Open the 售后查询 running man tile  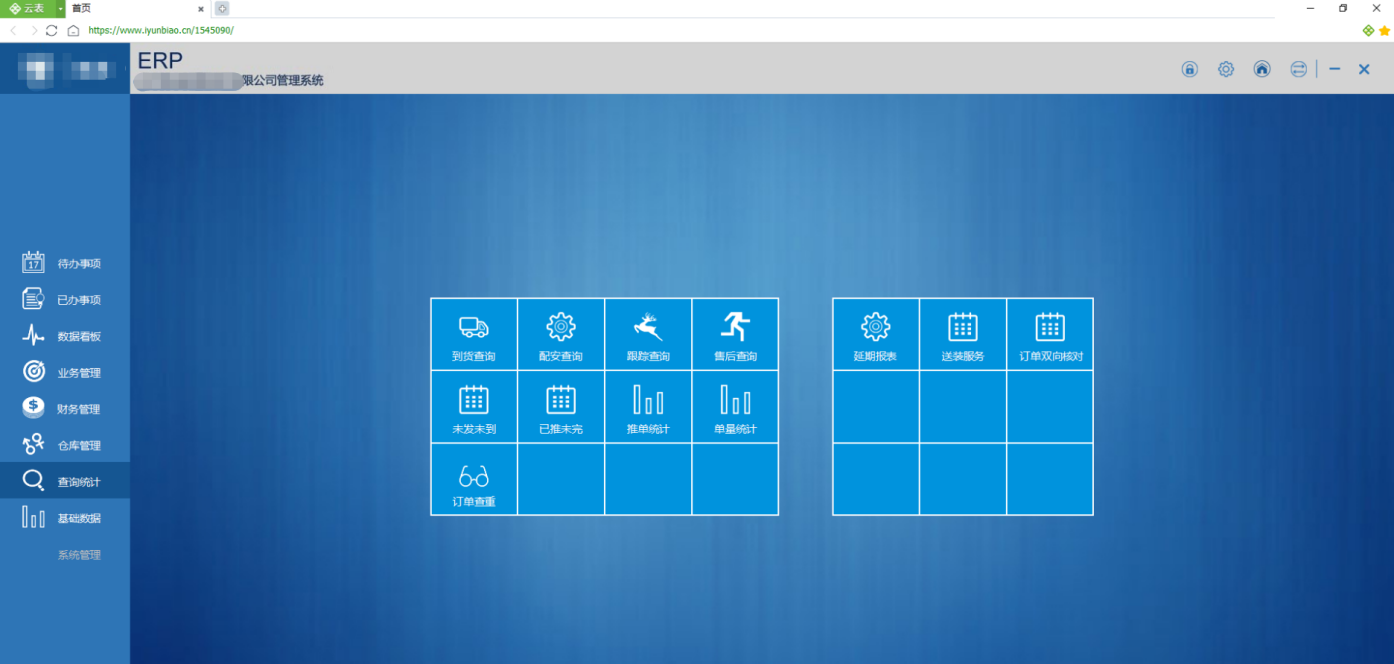(x=735, y=334)
